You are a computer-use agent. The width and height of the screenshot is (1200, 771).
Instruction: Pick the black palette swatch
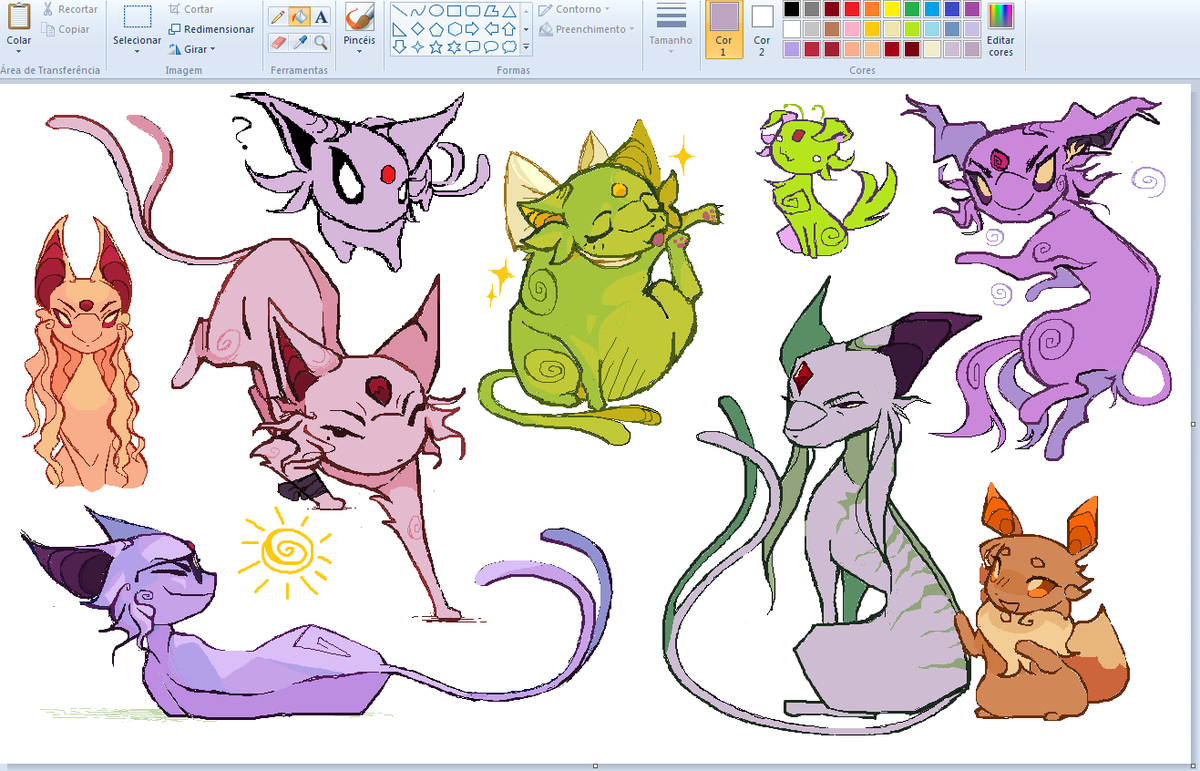click(x=792, y=9)
